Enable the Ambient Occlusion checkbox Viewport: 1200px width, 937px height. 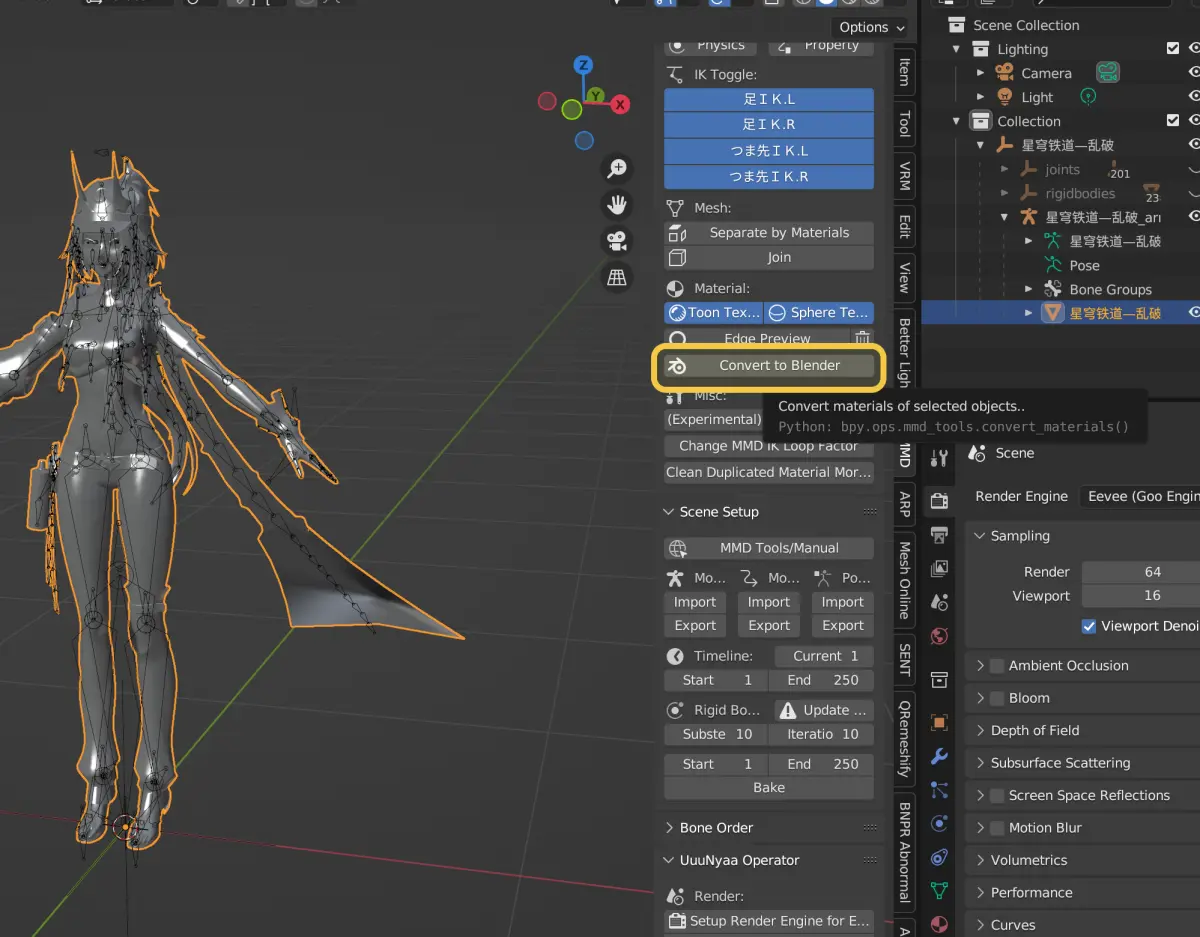coord(997,666)
